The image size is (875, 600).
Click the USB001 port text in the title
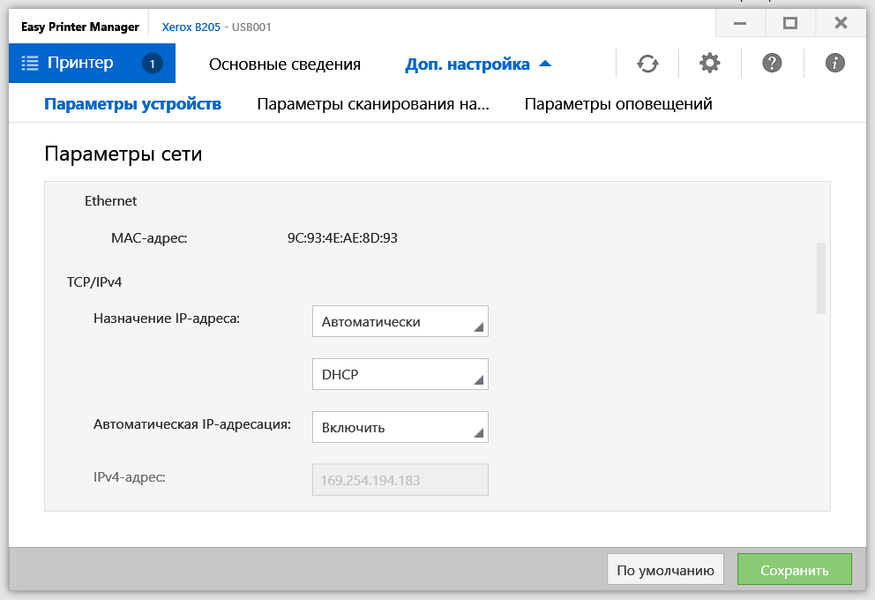point(252,27)
